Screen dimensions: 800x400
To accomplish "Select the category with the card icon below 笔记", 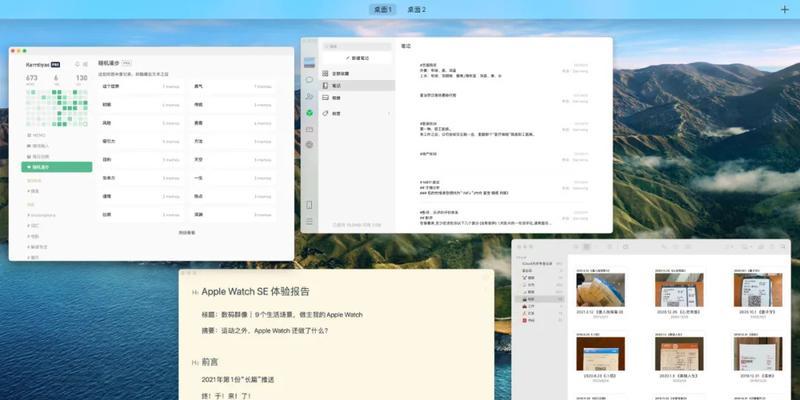I will click(357, 98).
